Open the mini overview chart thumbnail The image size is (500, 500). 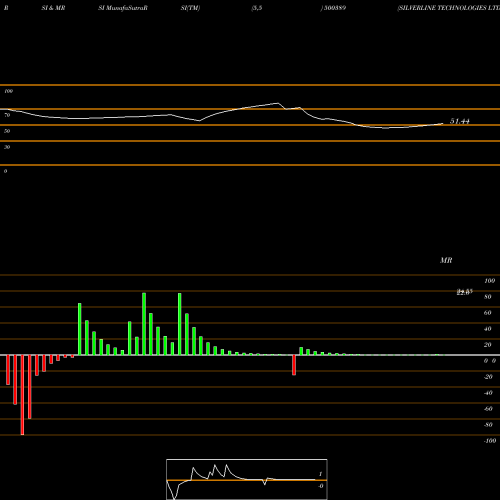point(247,479)
